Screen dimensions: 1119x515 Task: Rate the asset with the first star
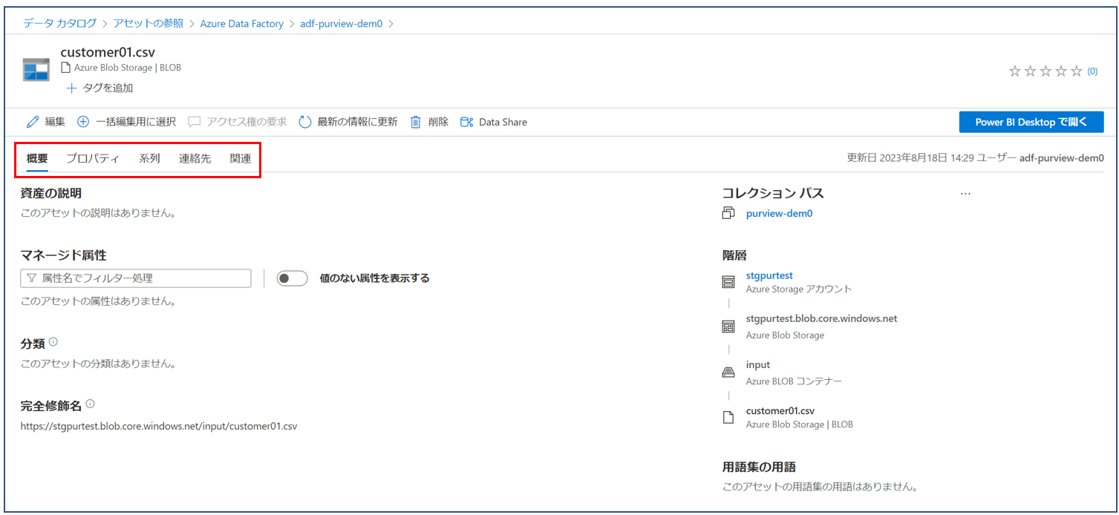1014,71
